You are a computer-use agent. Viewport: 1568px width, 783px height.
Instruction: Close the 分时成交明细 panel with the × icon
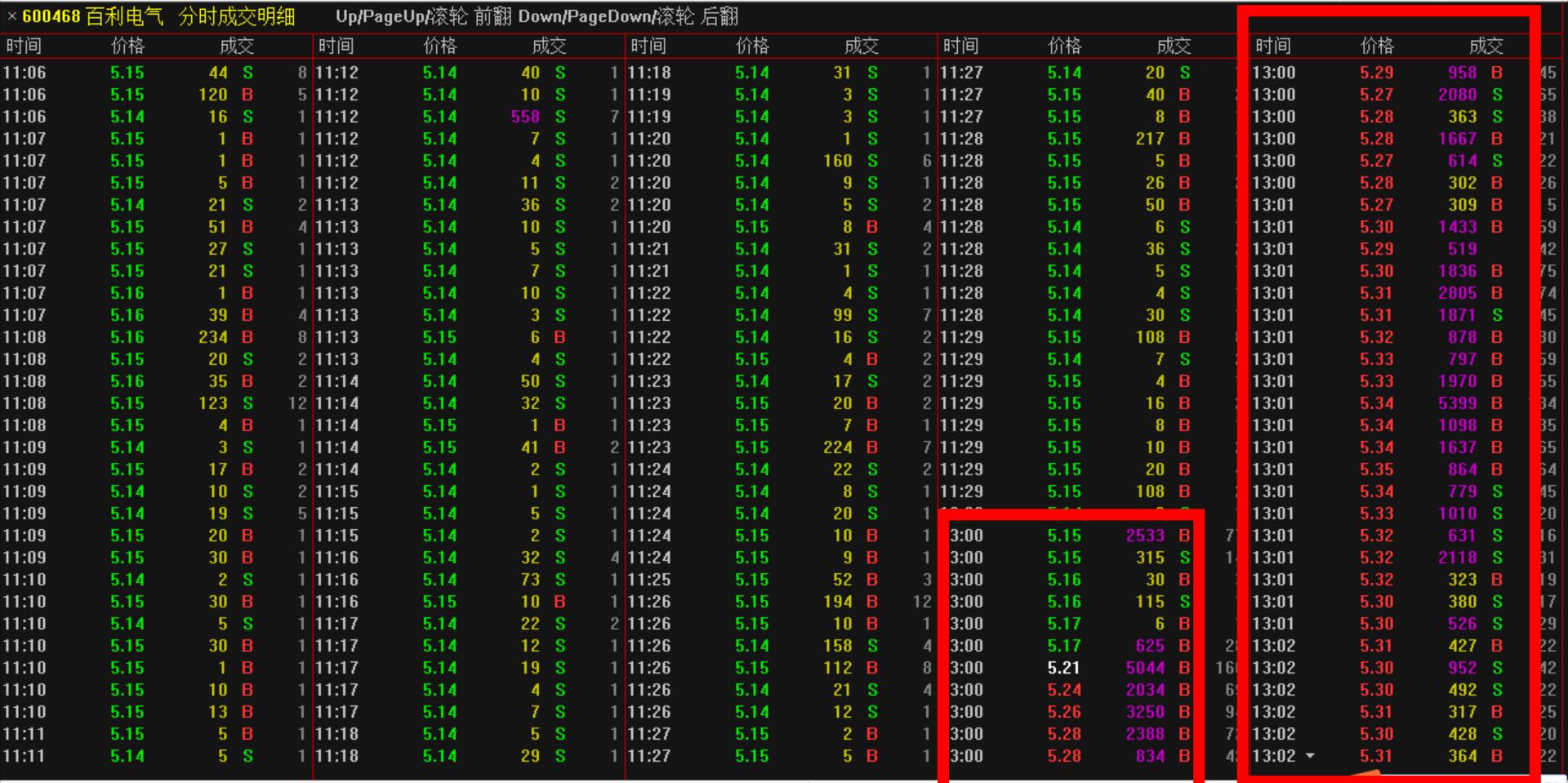tap(11, 16)
